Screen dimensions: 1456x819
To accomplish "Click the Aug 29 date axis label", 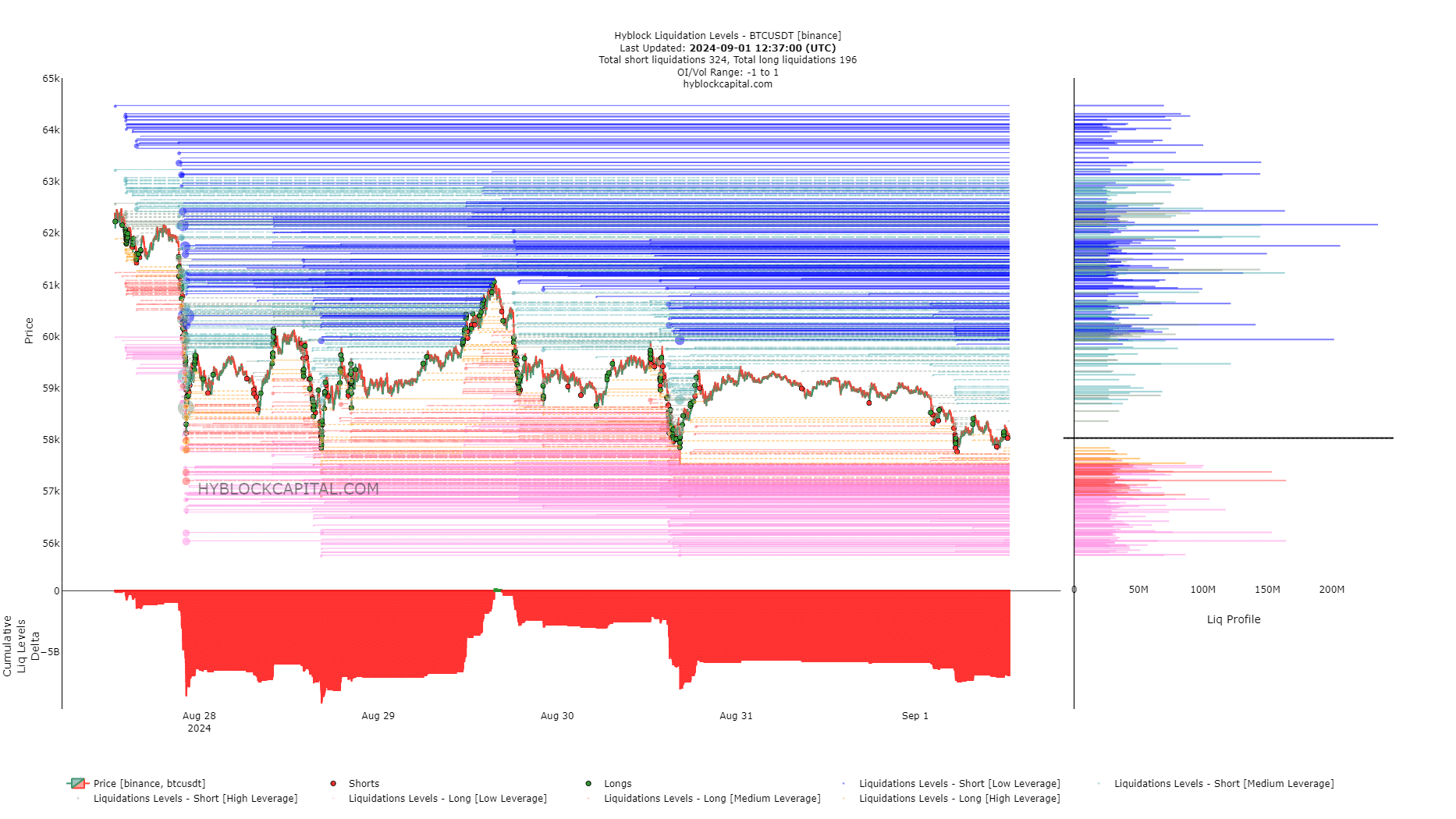I will click(x=378, y=716).
